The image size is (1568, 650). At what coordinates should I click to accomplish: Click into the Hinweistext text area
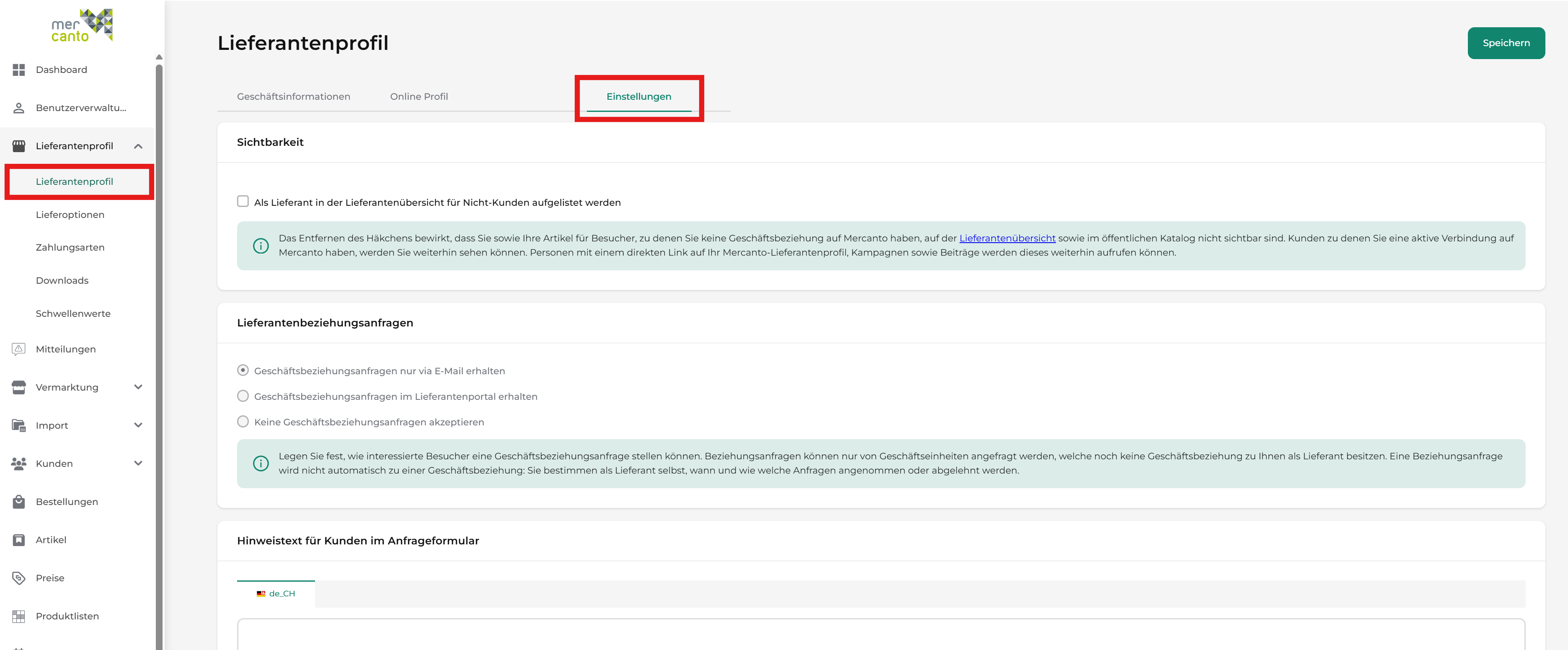click(x=880, y=634)
